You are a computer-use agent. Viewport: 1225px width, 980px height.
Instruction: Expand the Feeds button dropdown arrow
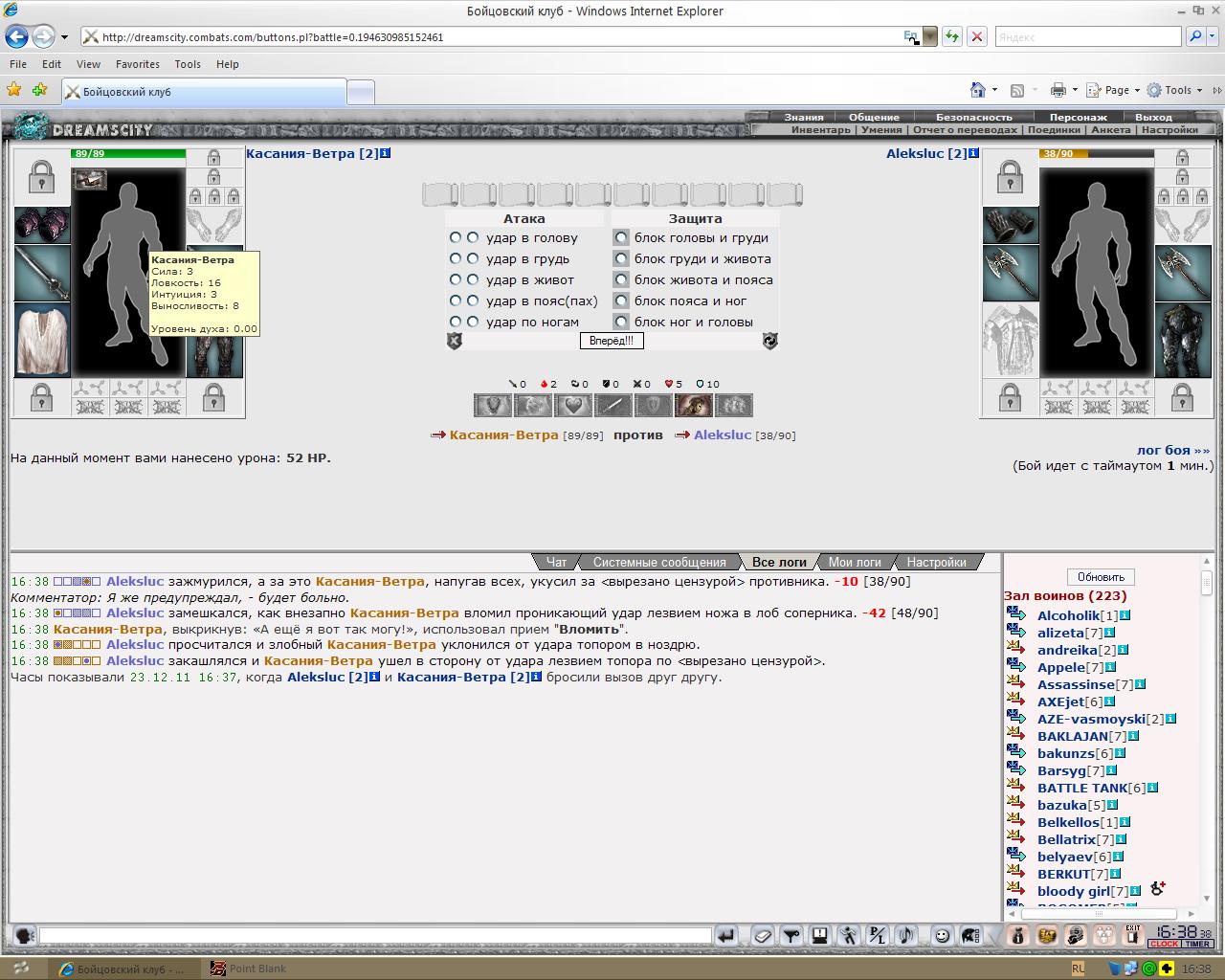click(x=1035, y=90)
